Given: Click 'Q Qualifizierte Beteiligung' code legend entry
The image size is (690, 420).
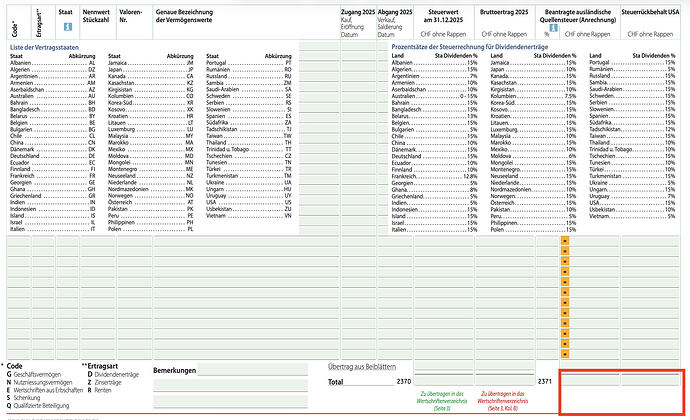Looking at the screenshot, I should click(38, 406).
